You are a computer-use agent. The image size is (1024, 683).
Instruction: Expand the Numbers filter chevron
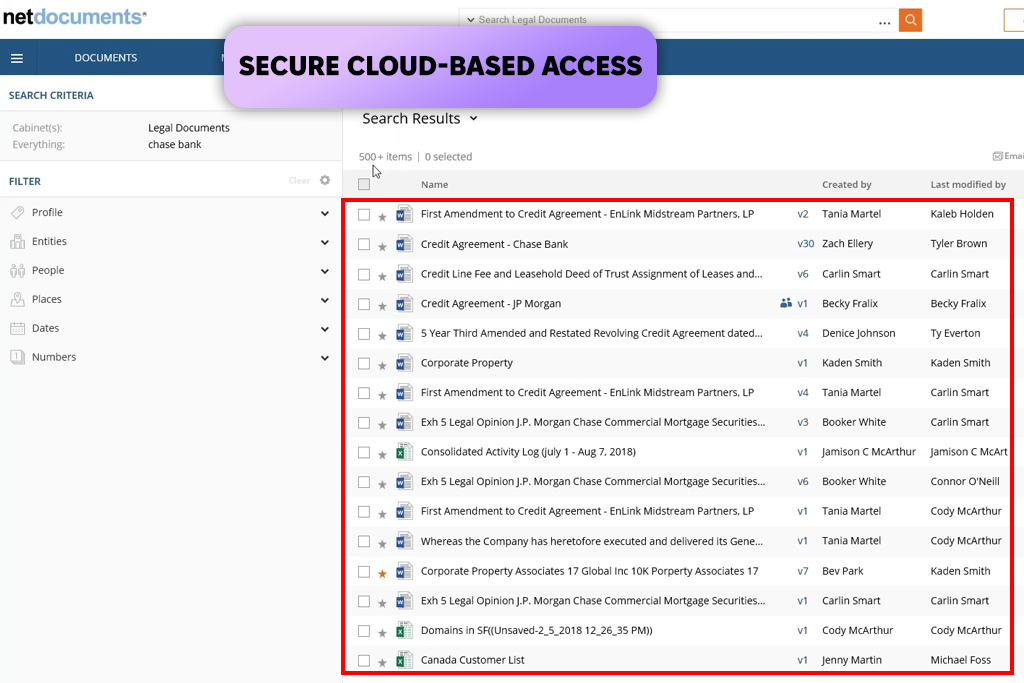[325, 358]
